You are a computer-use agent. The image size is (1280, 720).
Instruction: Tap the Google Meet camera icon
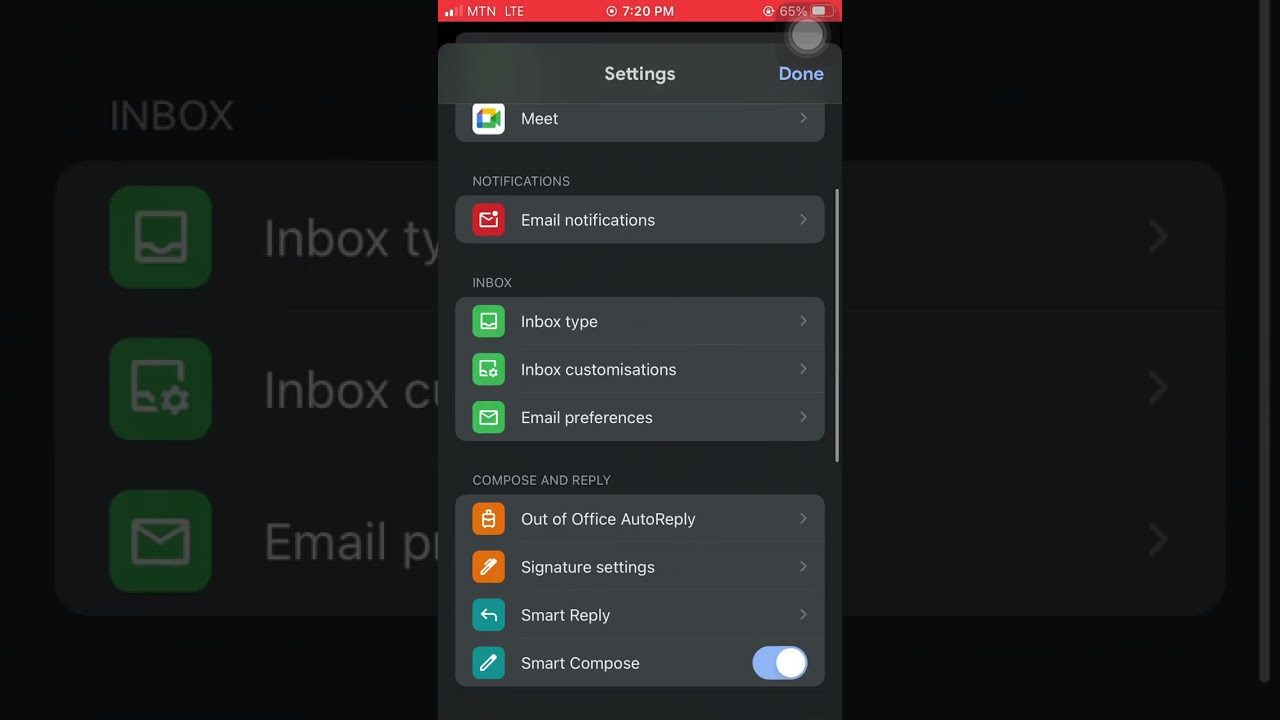488,119
